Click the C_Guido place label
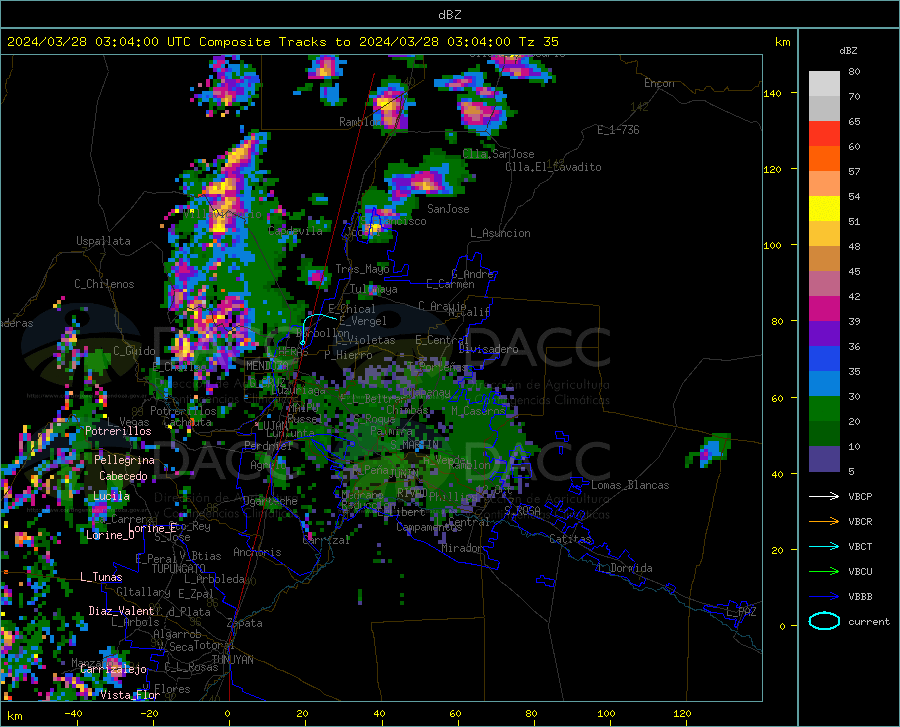 [x=134, y=351]
